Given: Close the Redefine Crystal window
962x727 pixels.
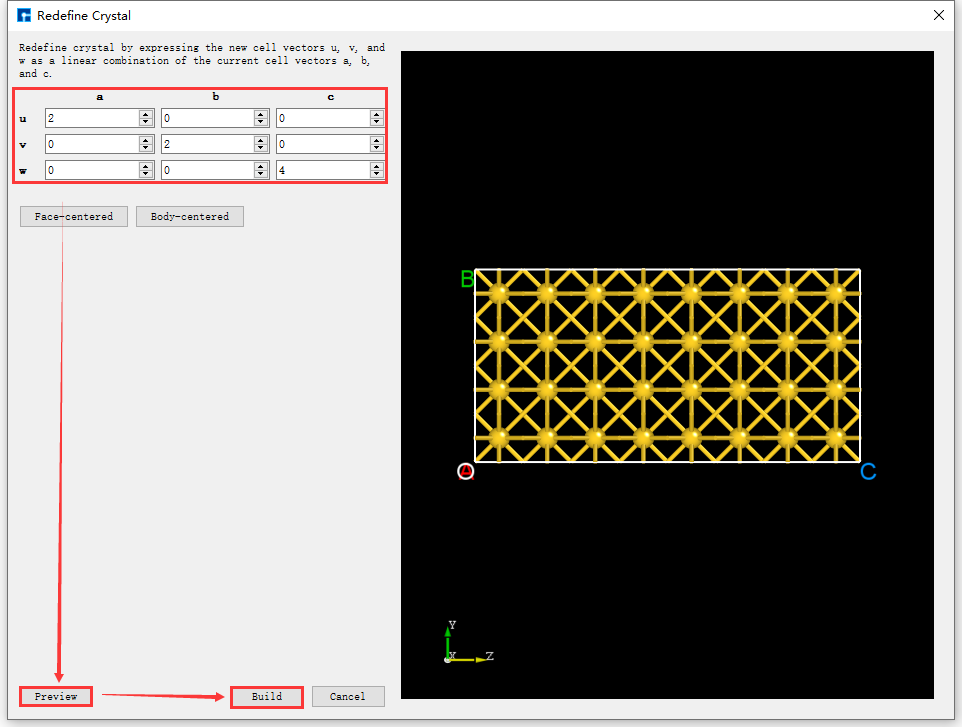Looking at the screenshot, I should coord(937,15).
